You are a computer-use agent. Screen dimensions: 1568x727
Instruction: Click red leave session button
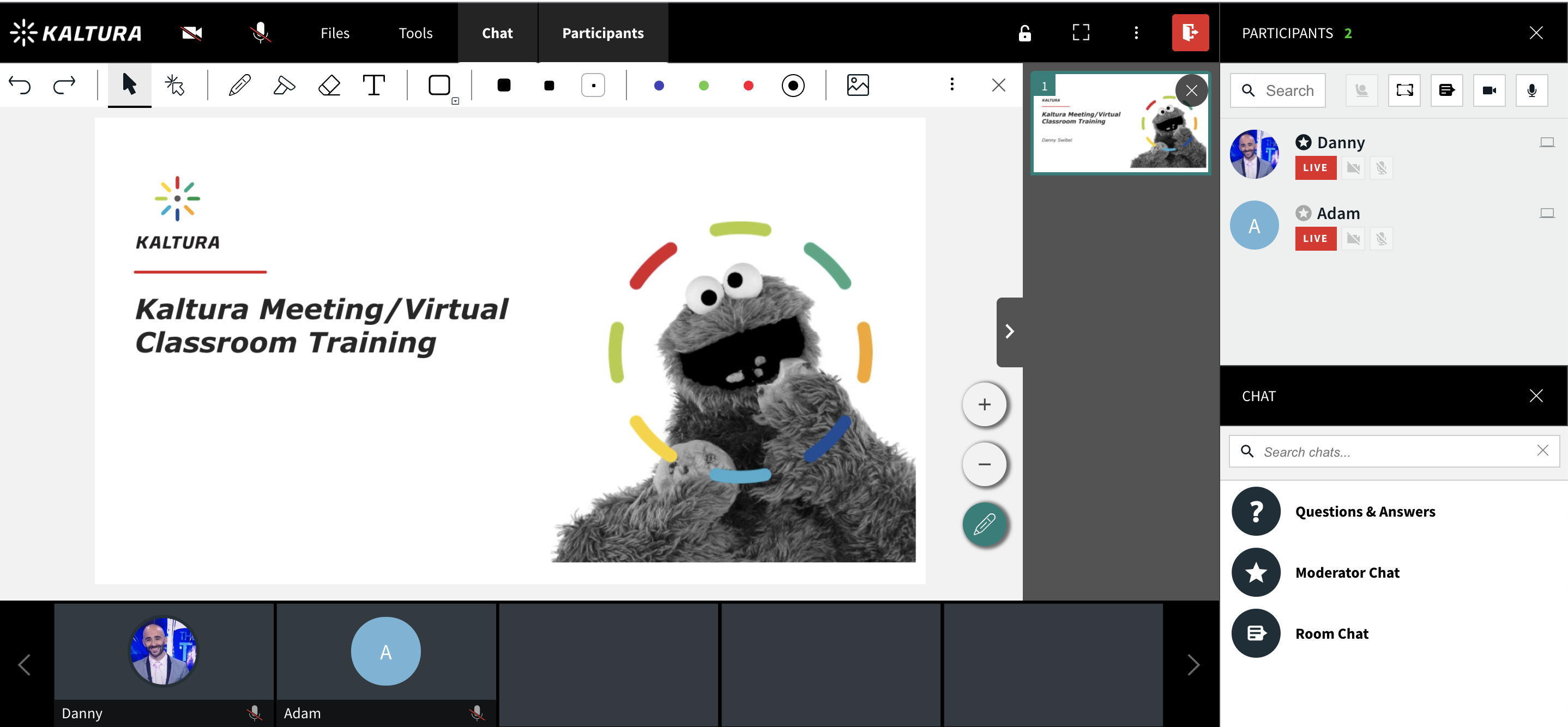pos(1190,33)
